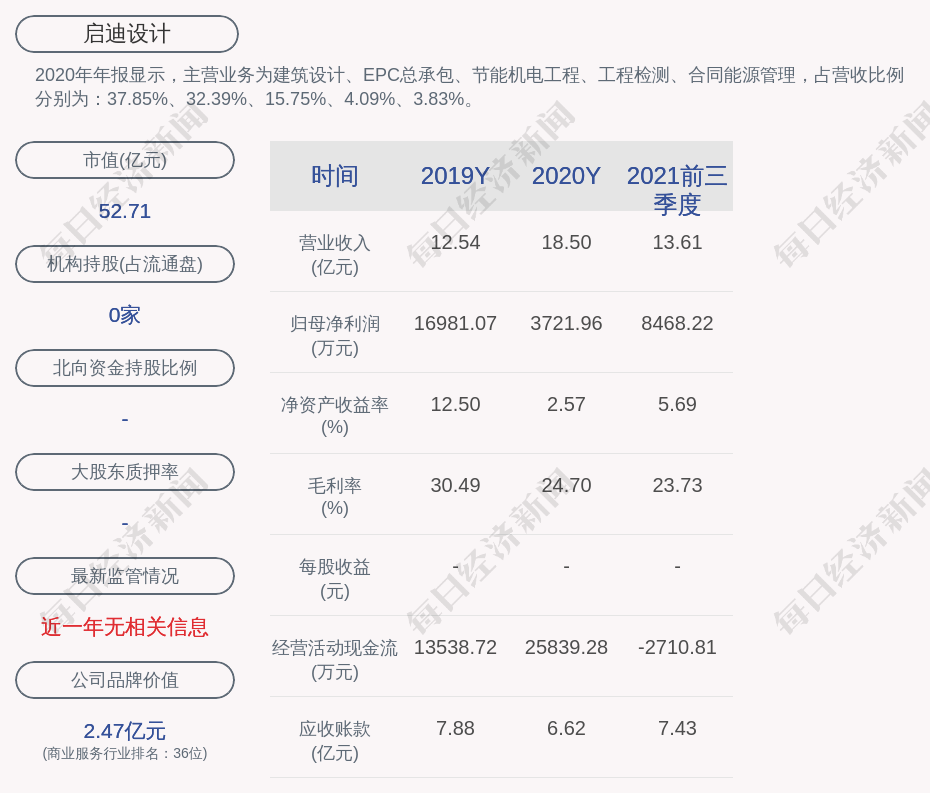
Task: Click the 大股东质押率 pill
Action: tap(125, 472)
